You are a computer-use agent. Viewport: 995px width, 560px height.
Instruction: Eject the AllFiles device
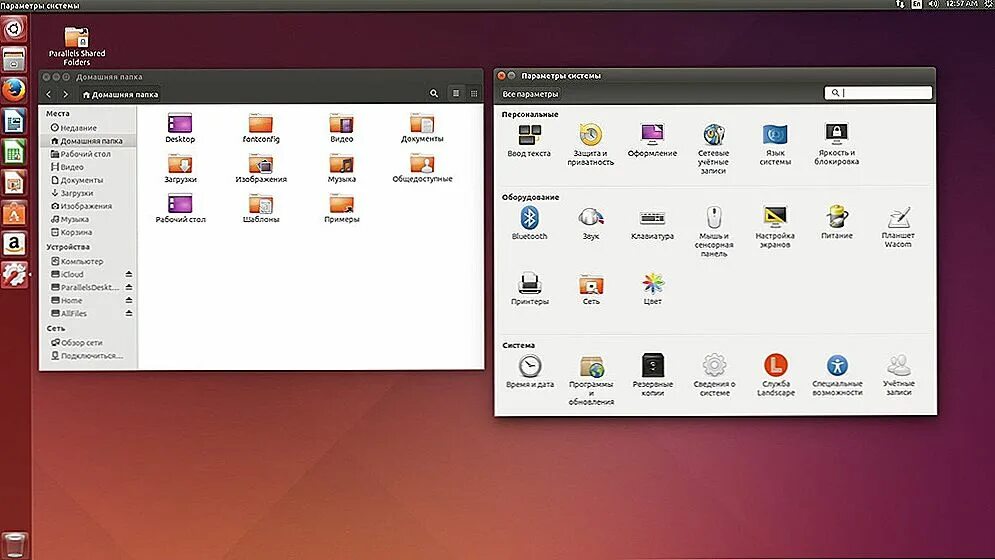click(x=129, y=314)
